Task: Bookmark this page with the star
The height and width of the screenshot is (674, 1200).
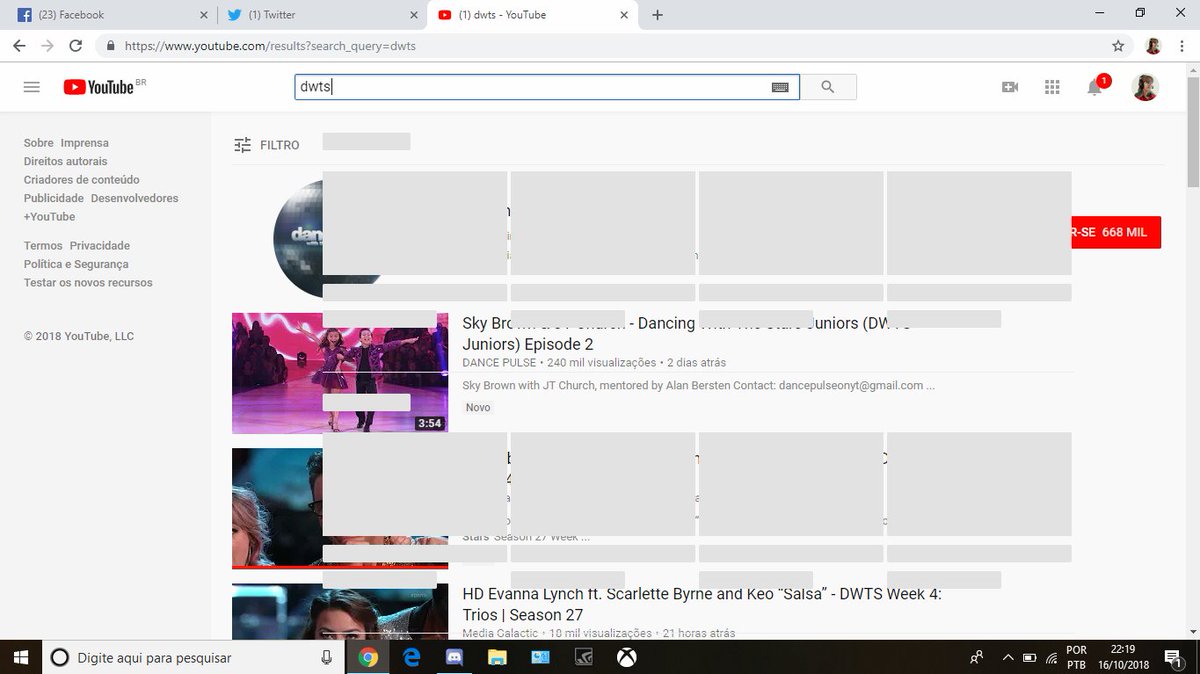Action: [x=1118, y=46]
